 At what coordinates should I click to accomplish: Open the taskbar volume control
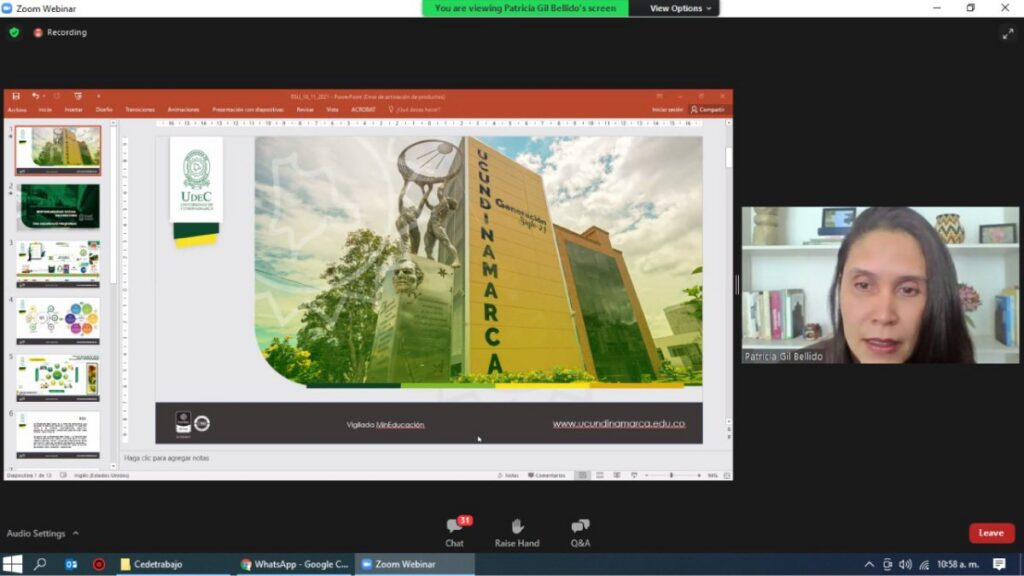point(905,564)
